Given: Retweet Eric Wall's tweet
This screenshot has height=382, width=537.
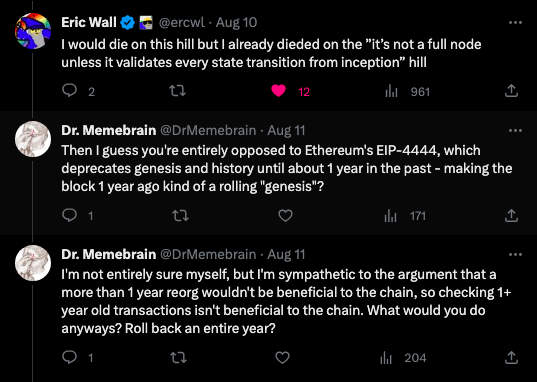Looking at the screenshot, I should point(178,91).
